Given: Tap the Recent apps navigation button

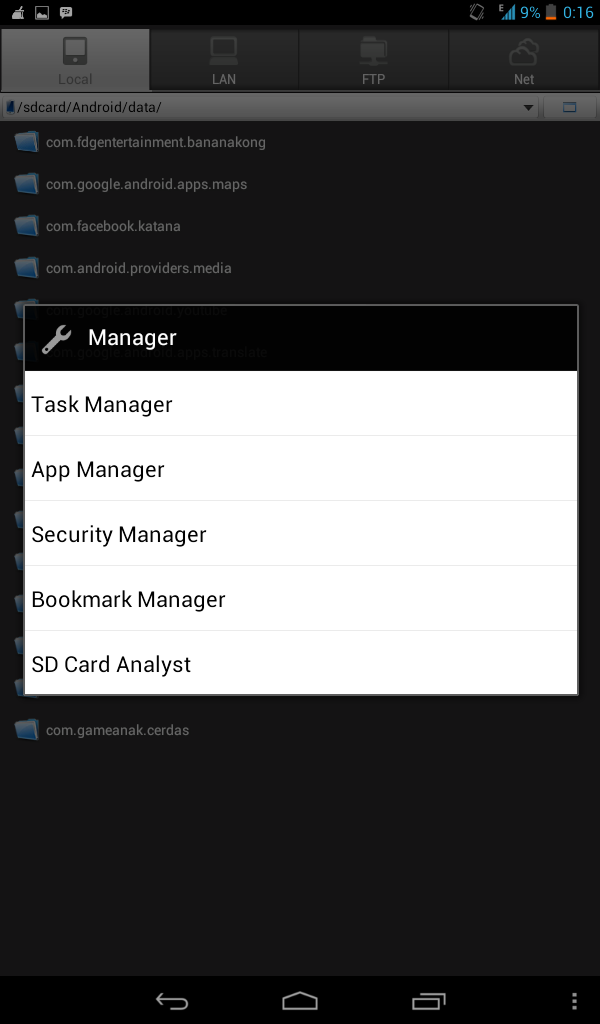Looking at the screenshot, I should pyautogui.click(x=429, y=1000).
